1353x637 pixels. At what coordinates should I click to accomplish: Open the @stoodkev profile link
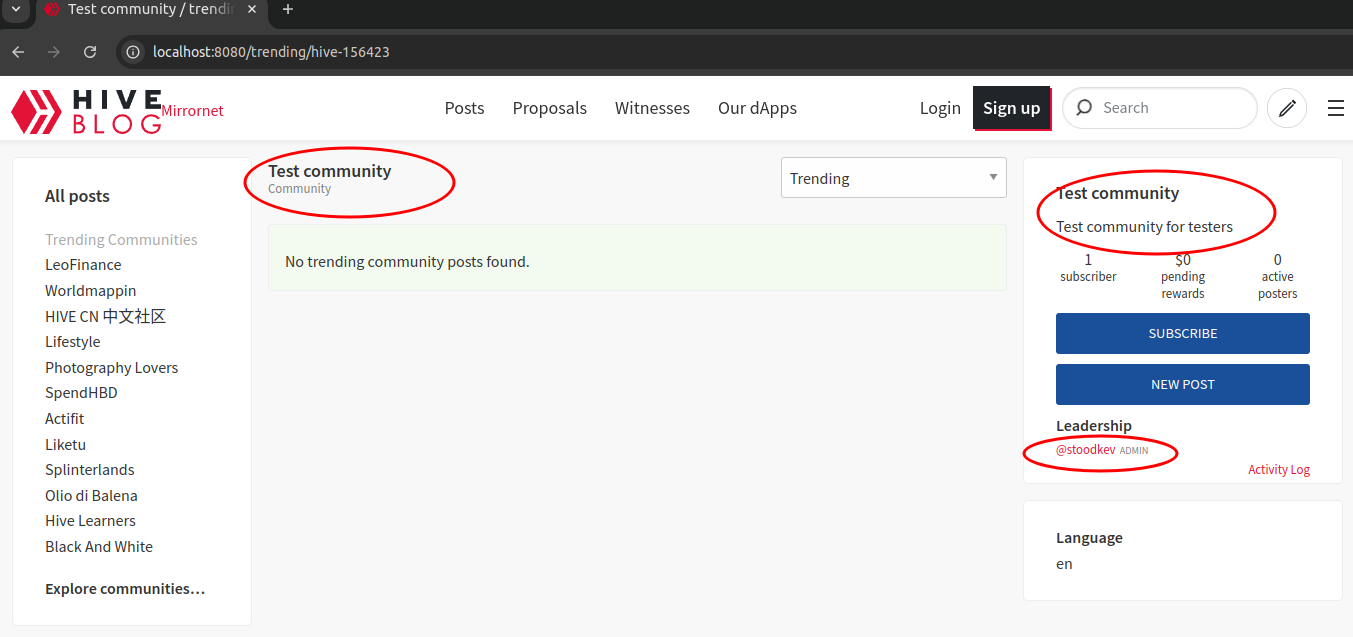[1085, 450]
